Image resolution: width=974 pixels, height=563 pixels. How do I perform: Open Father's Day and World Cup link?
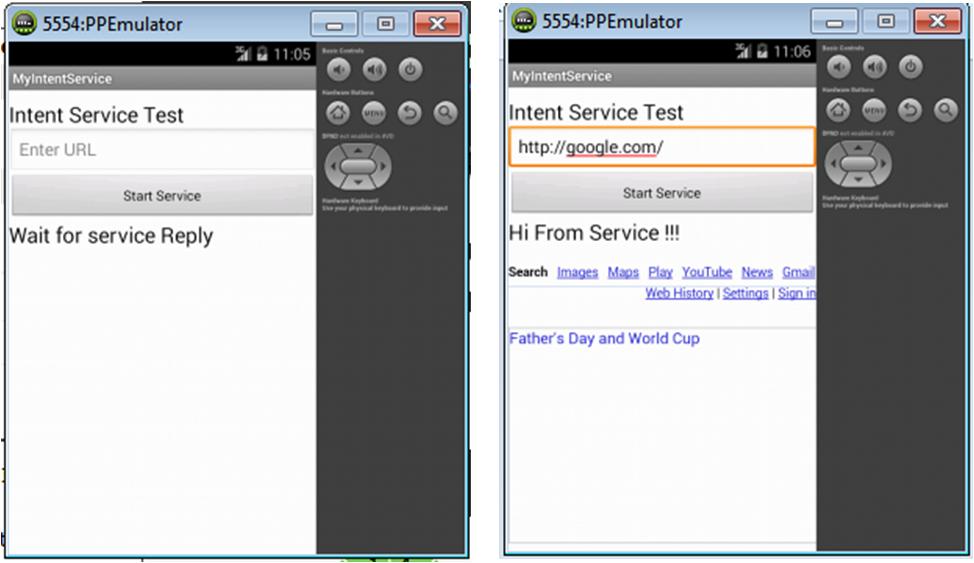click(604, 339)
